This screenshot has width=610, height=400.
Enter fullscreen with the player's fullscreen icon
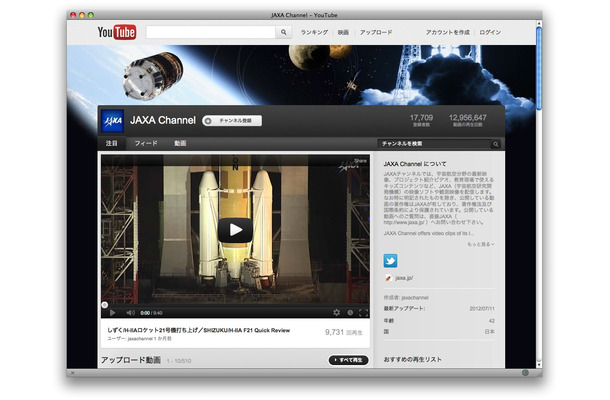click(x=363, y=312)
